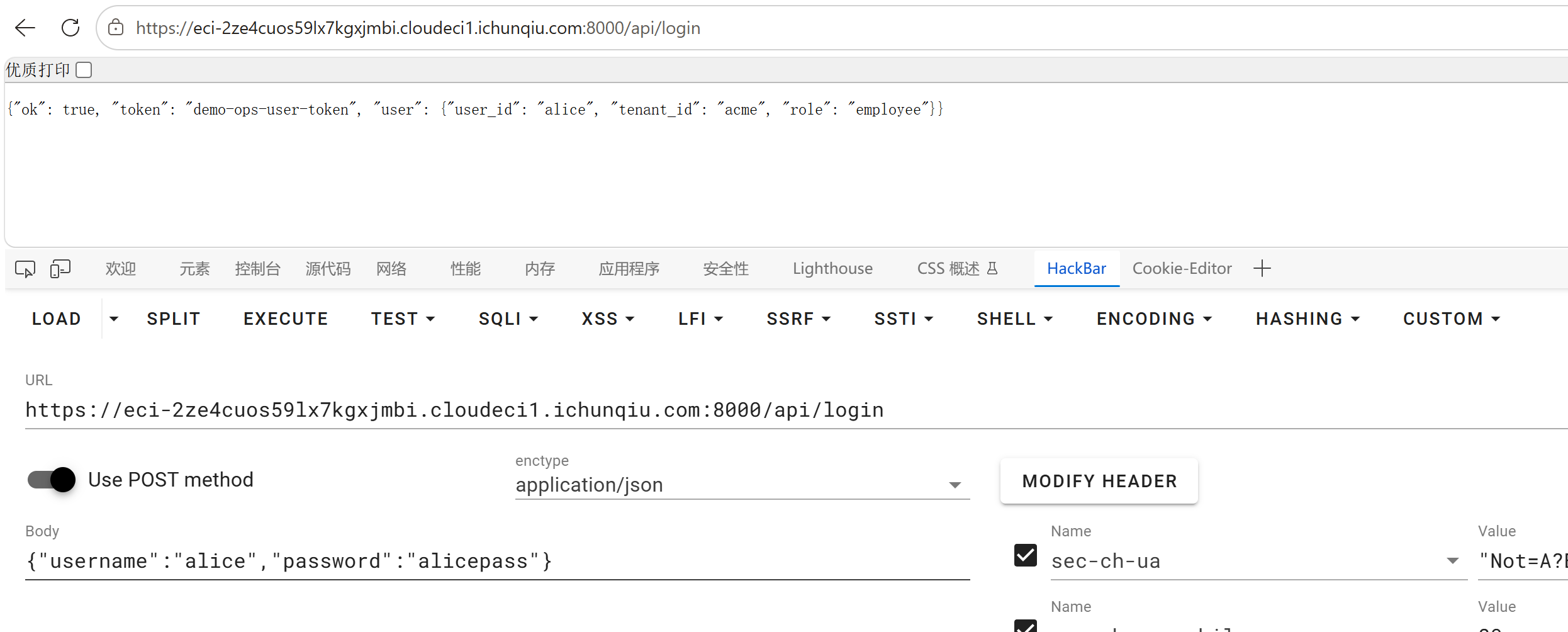Click the sec-ch-ua header value field

tap(1523, 561)
